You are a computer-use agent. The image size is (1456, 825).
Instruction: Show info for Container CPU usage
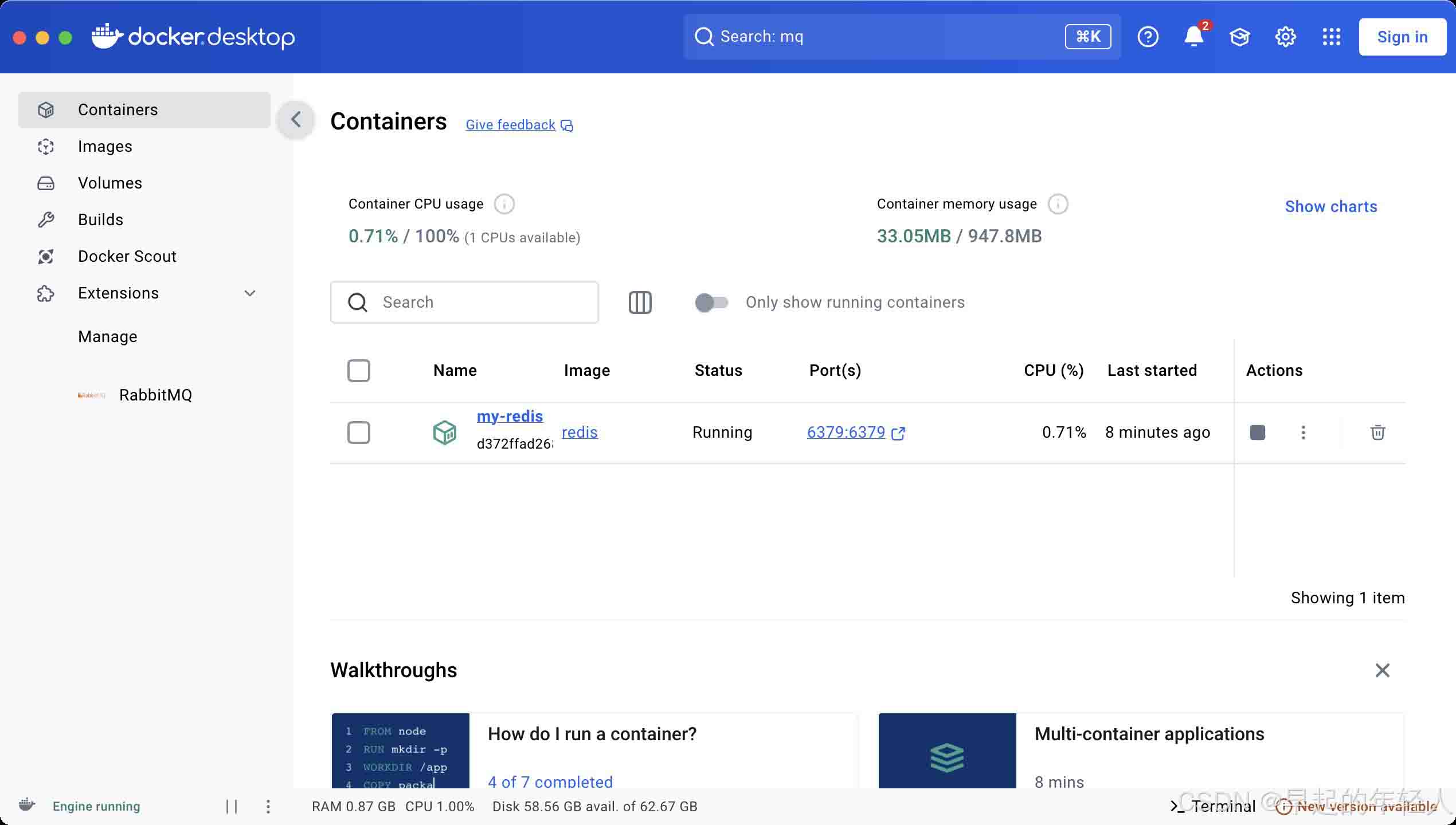pyautogui.click(x=504, y=204)
